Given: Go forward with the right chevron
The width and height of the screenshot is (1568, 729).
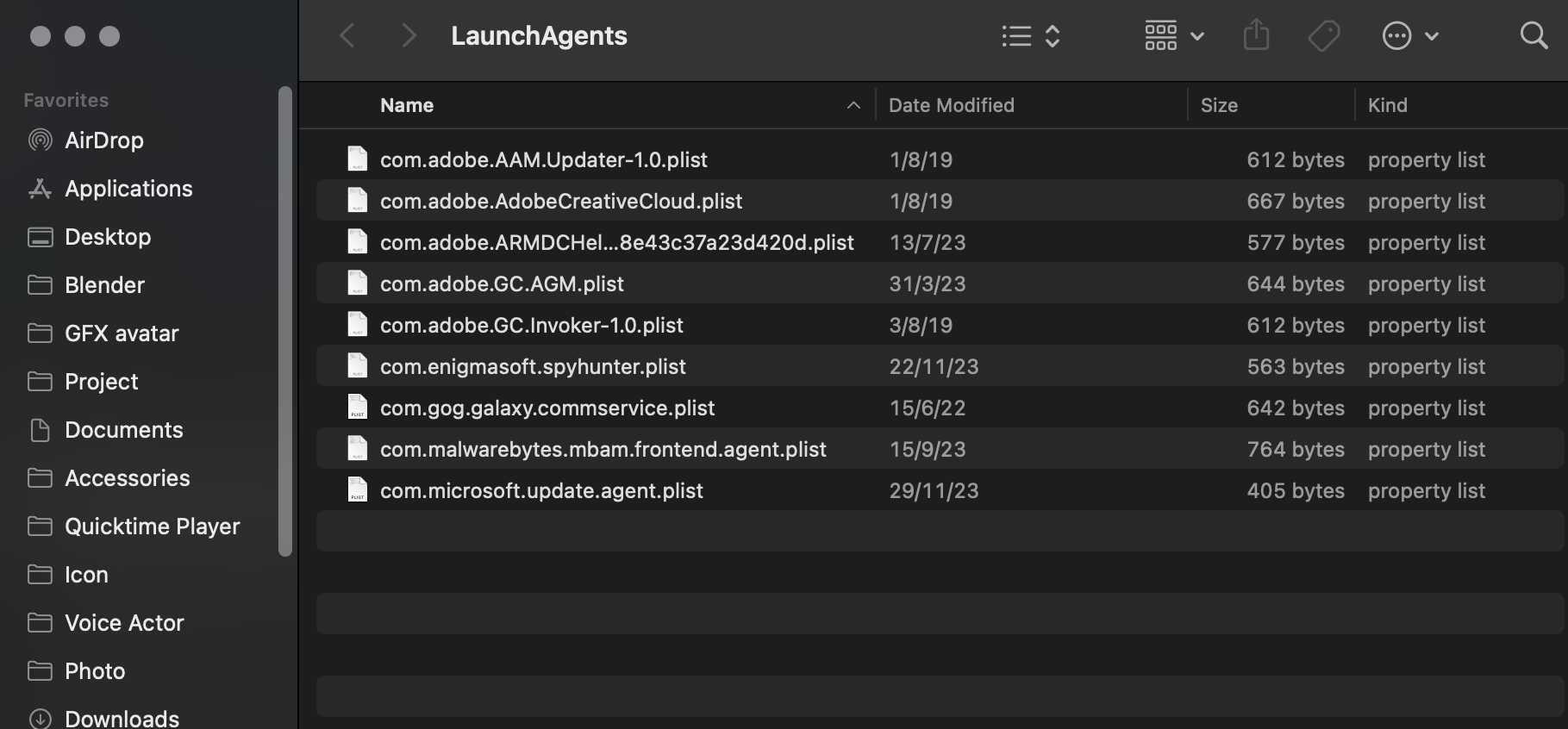Looking at the screenshot, I should 409,36.
